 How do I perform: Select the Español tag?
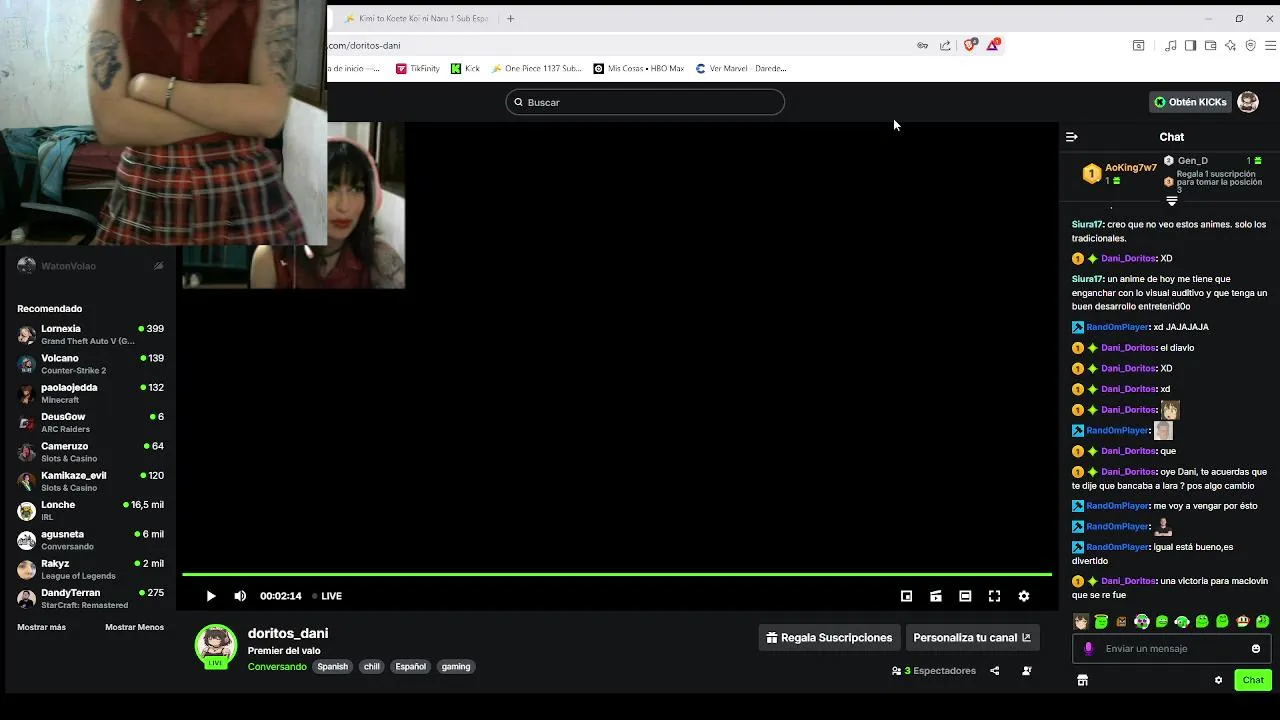tap(410, 667)
